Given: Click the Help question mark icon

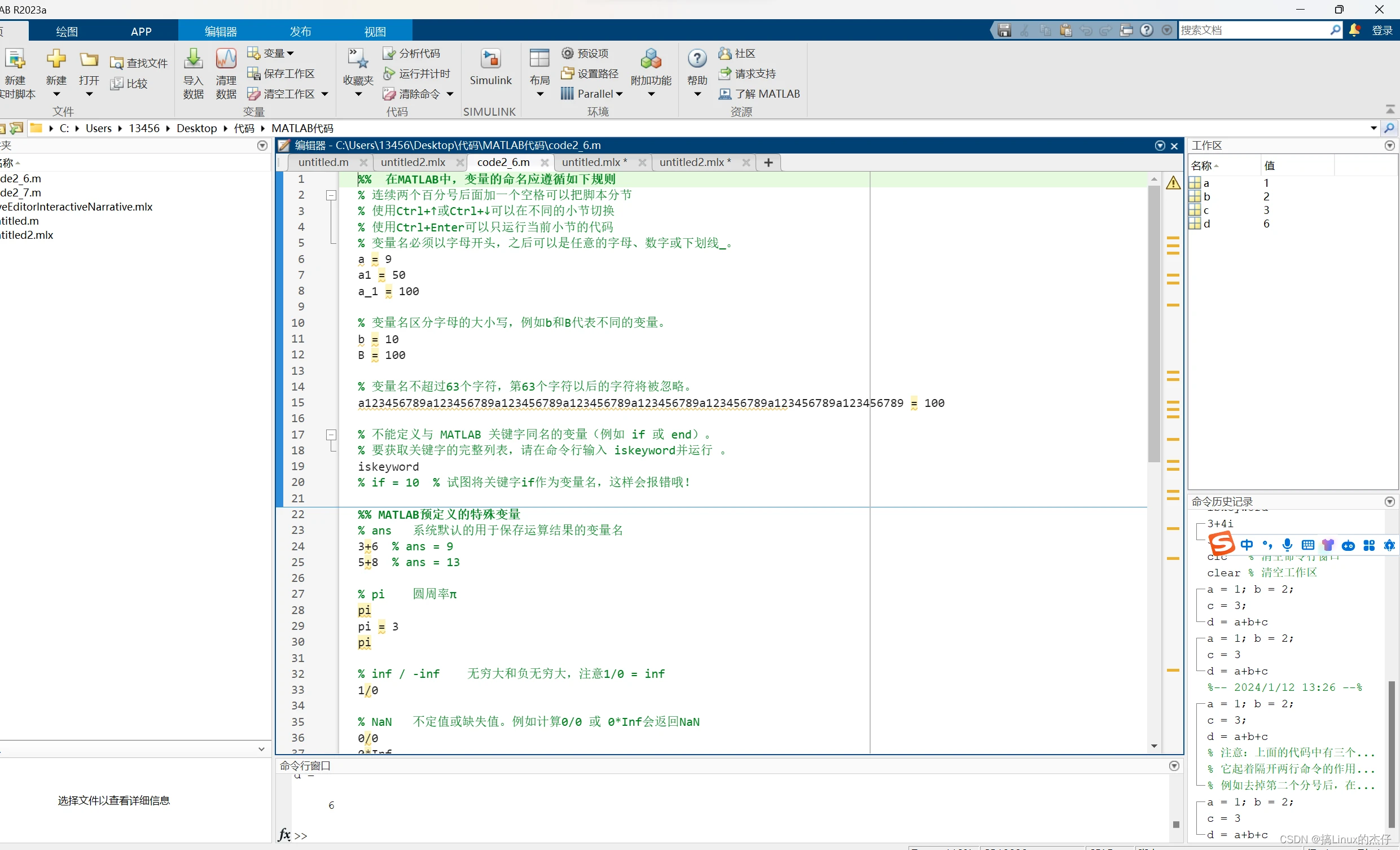Looking at the screenshot, I should click(697, 59).
